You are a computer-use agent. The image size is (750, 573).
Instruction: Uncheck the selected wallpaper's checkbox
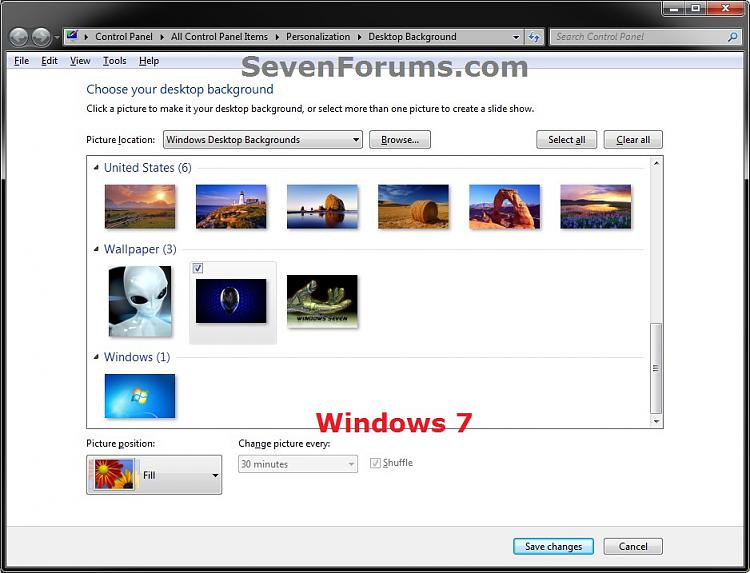point(198,268)
